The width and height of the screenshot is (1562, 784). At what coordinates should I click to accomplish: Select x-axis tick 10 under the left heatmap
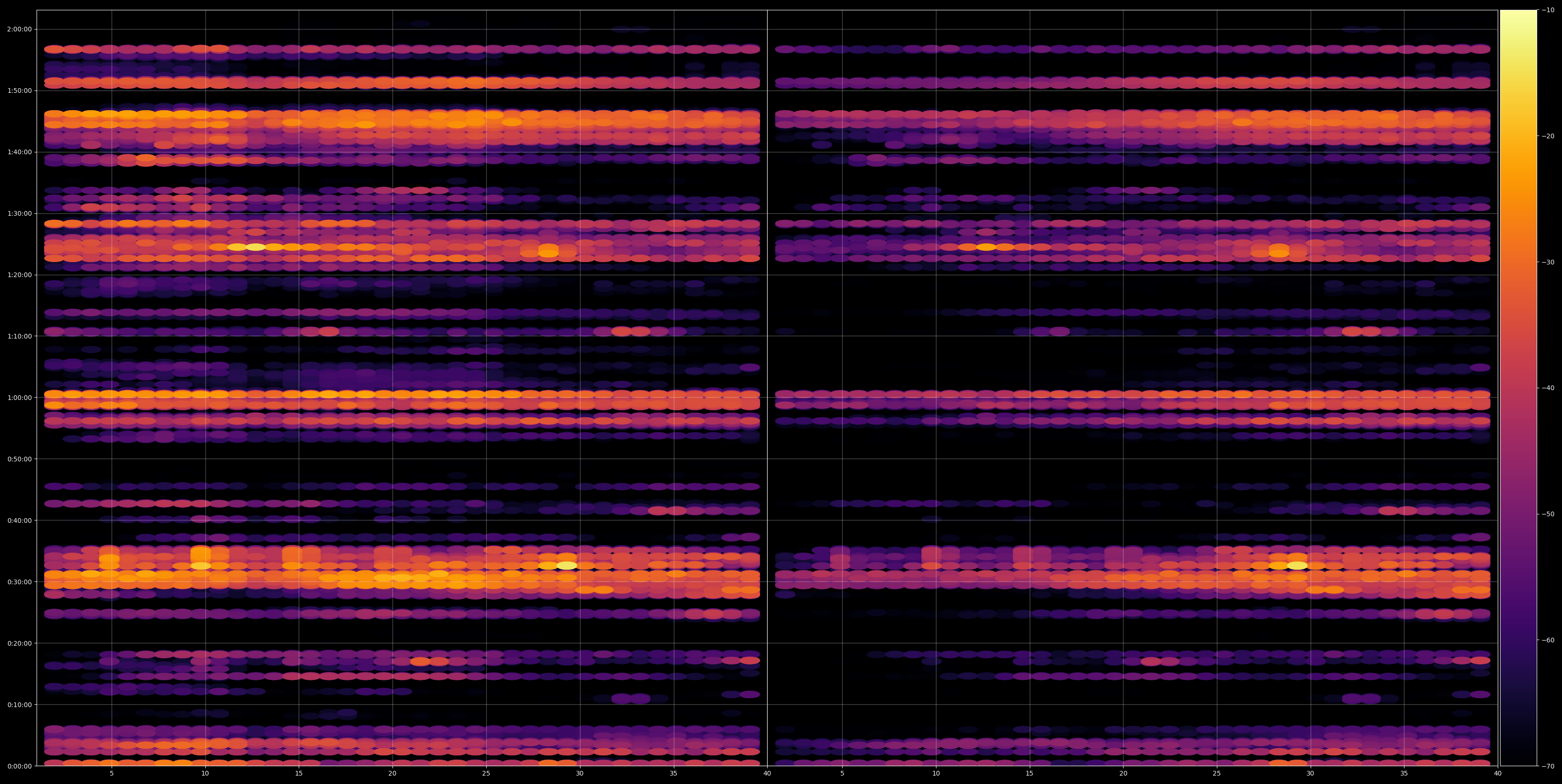pos(205,774)
